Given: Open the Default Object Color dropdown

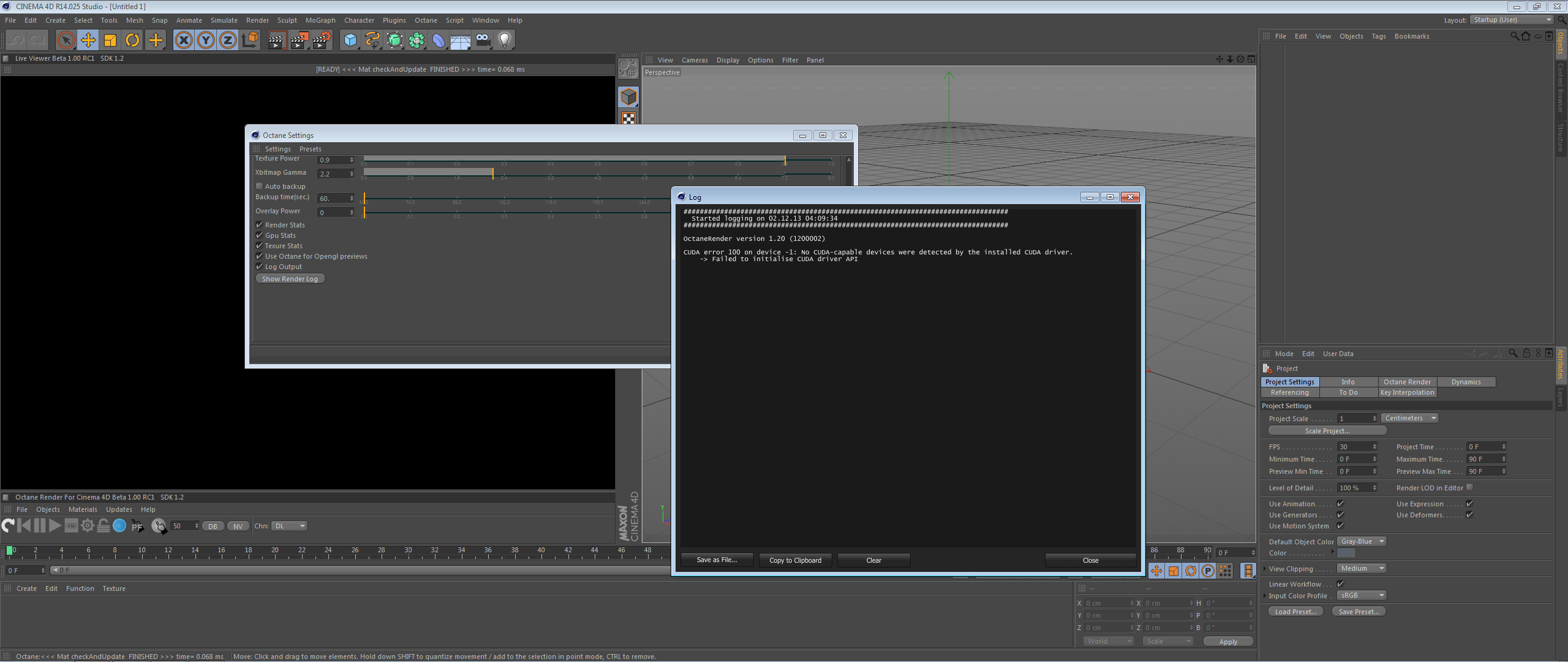Looking at the screenshot, I should click(1361, 541).
